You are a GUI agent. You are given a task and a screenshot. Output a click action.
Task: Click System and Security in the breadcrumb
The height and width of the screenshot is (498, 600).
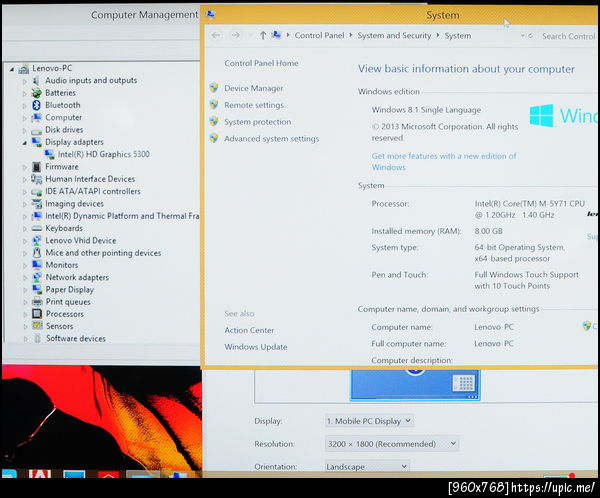click(394, 35)
